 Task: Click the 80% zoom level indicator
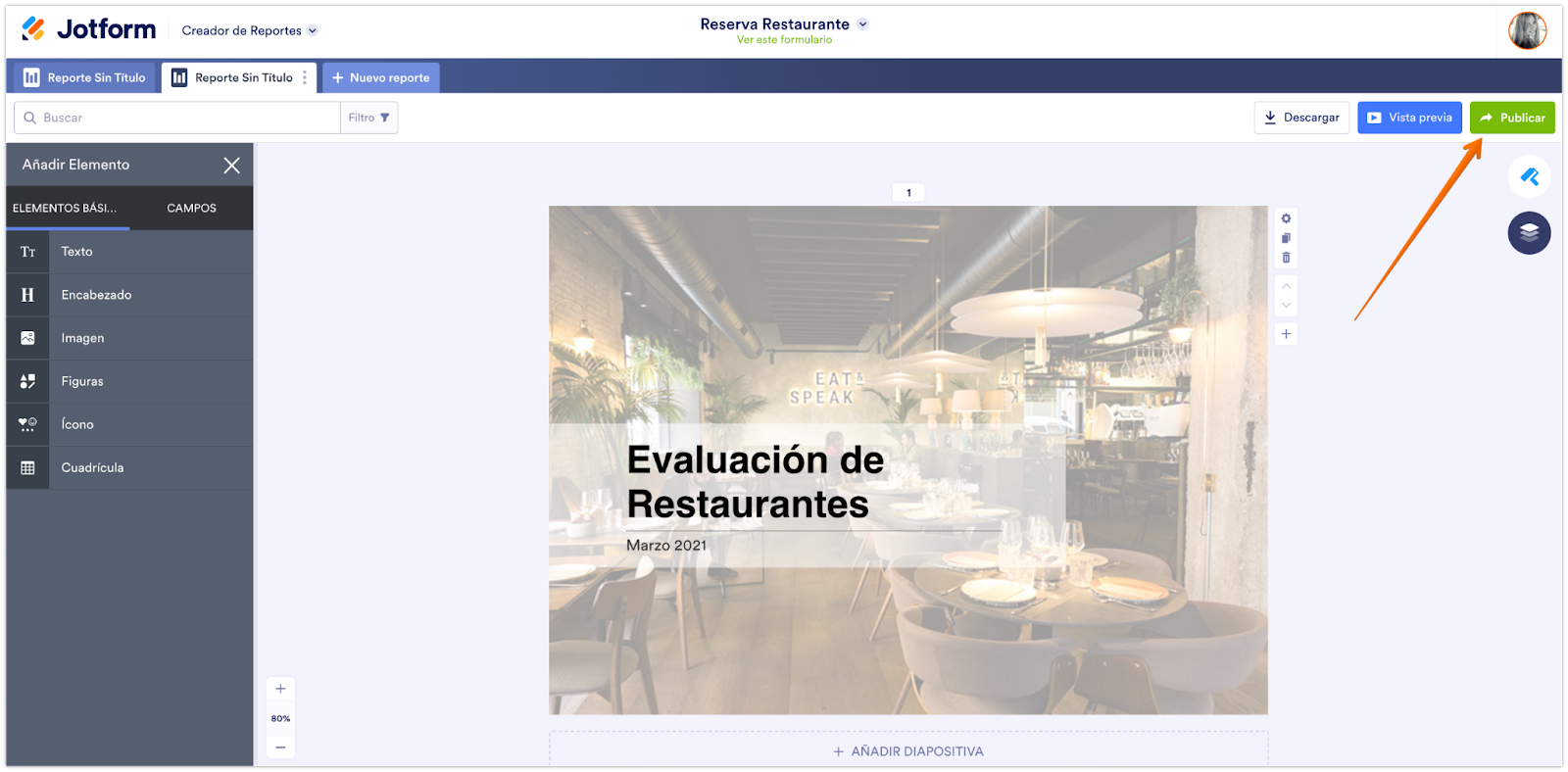[280, 718]
